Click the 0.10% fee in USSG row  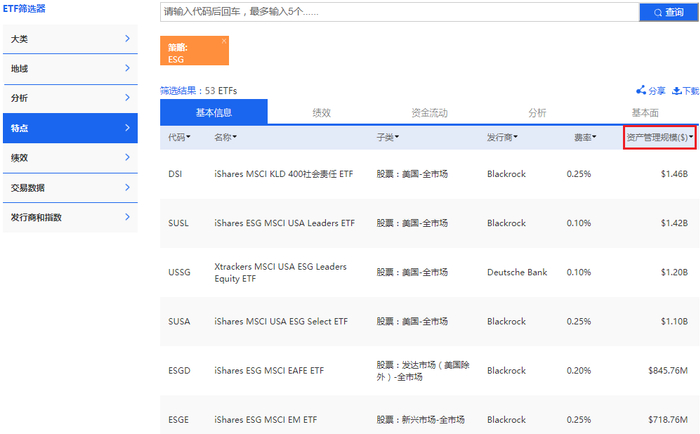579,272
